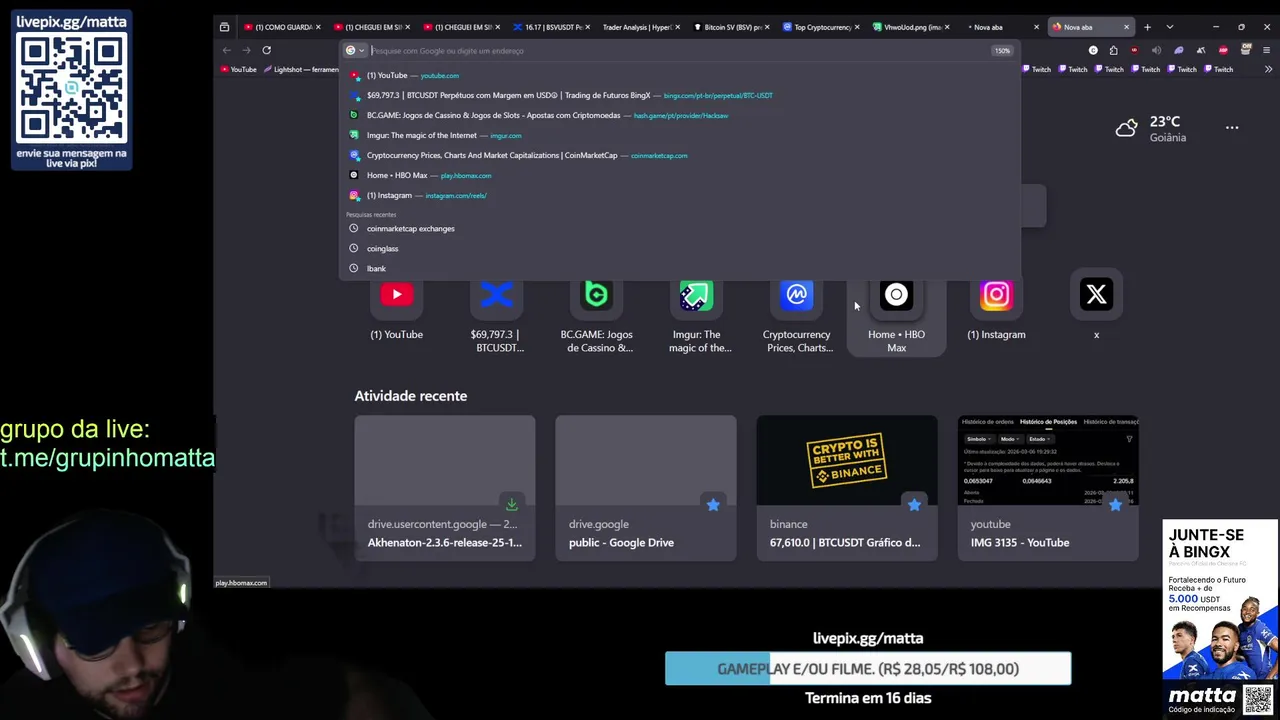The width and height of the screenshot is (1280, 720).
Task: Open the search engine selector in address bar
Action: [355, 50]
